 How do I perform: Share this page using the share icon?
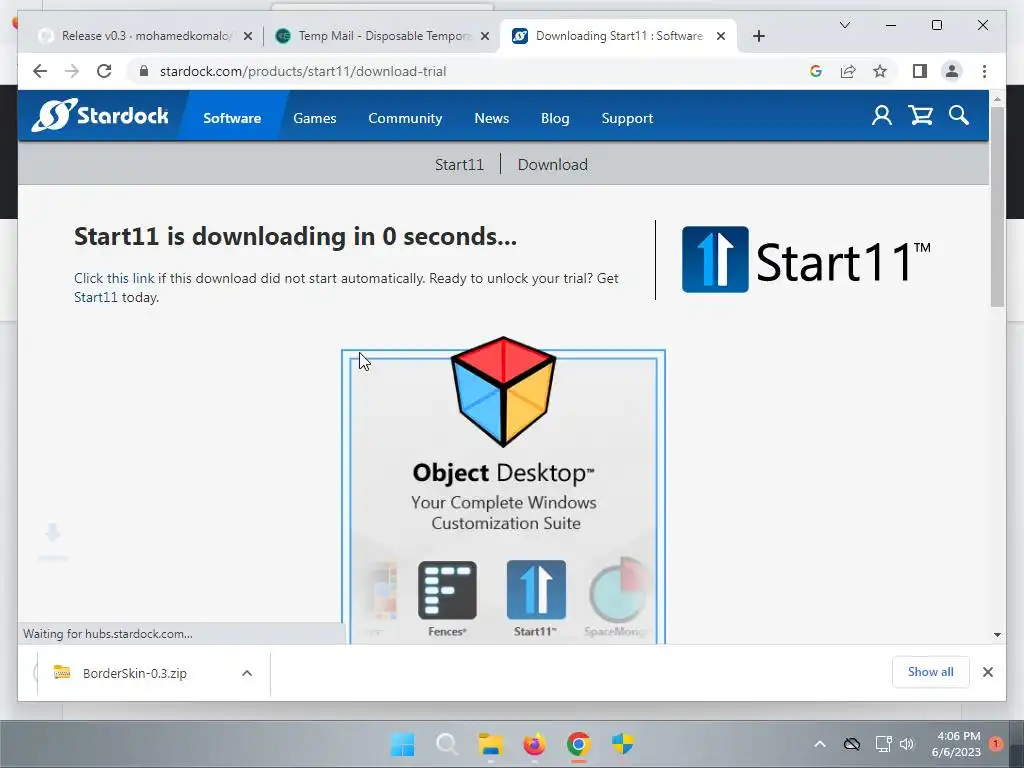tap(848, 71)
